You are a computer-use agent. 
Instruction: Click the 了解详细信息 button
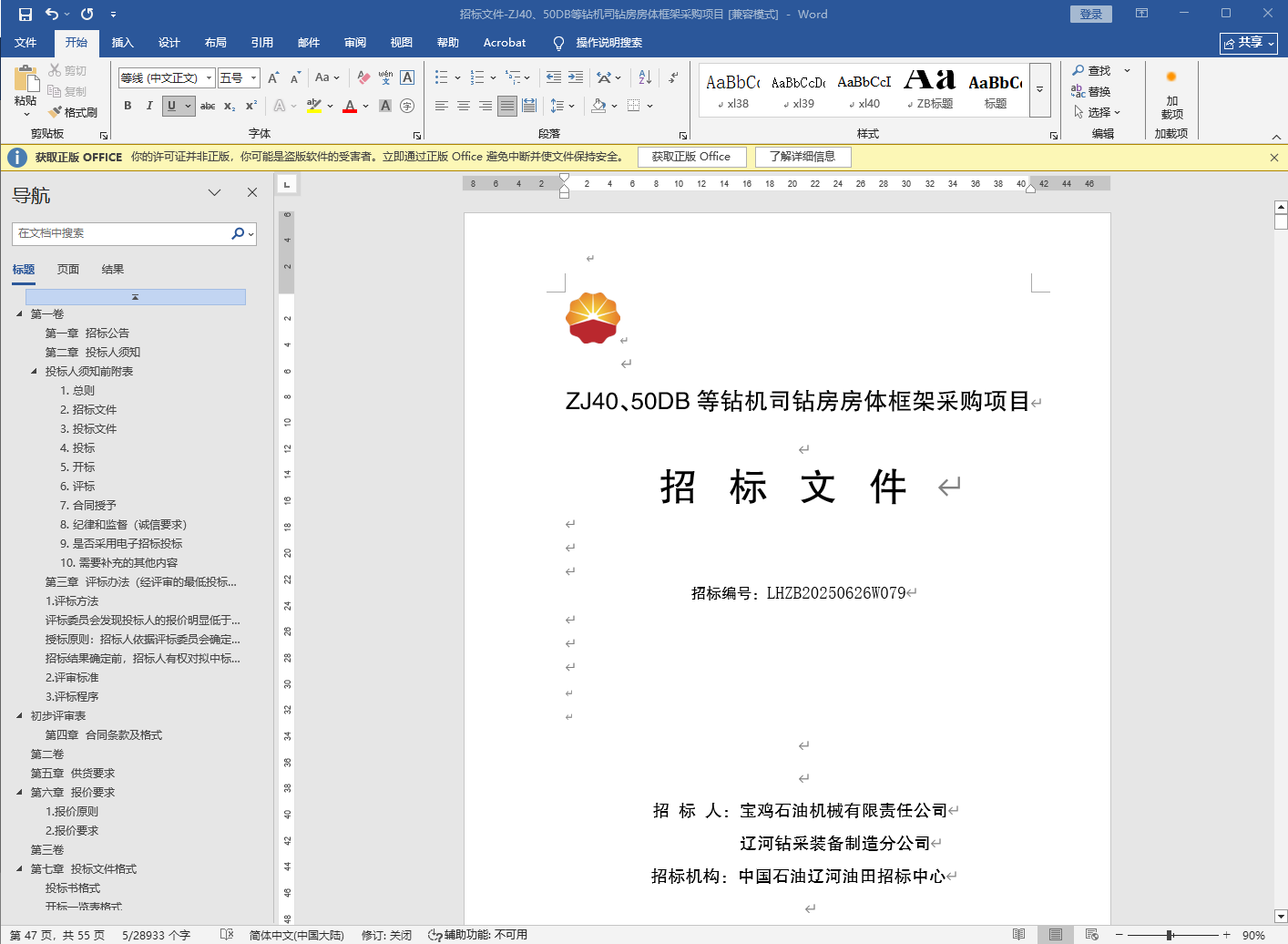802,157
